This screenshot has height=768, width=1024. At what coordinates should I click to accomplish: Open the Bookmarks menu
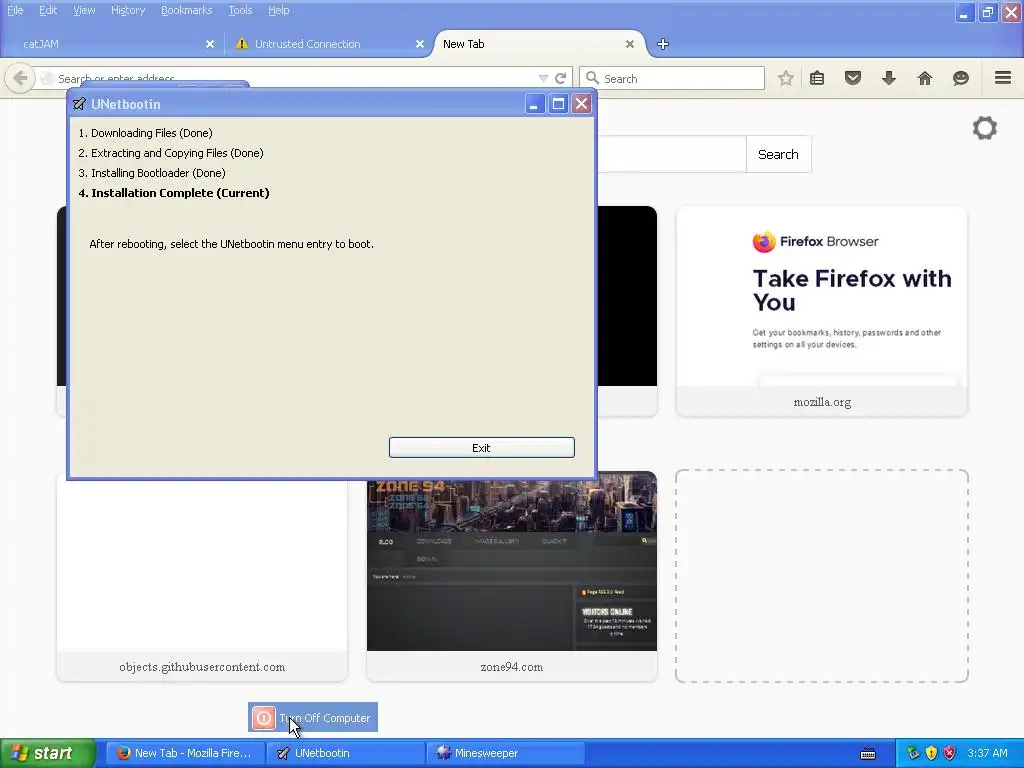click(x=187, y=10)
